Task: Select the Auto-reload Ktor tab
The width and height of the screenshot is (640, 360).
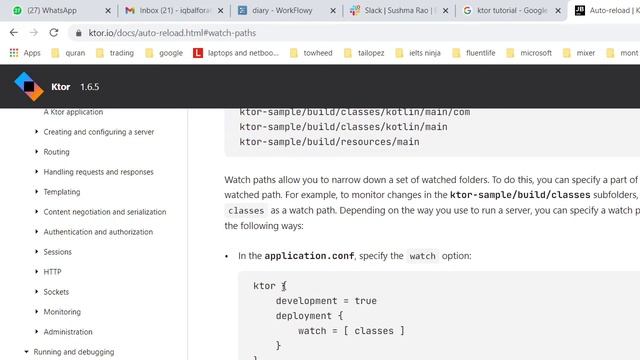Action: pyautogui.click(x=607, y=11)
